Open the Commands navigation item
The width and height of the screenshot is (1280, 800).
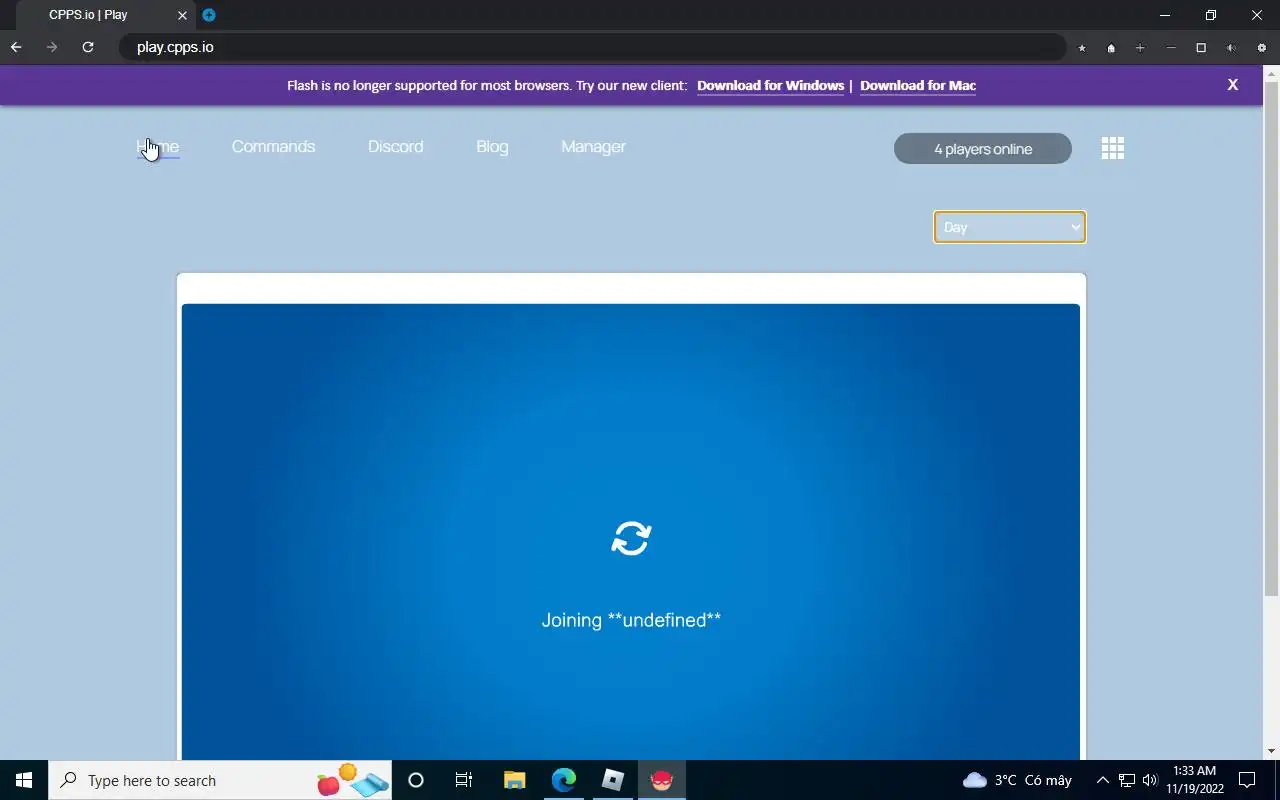click(273, 147)
